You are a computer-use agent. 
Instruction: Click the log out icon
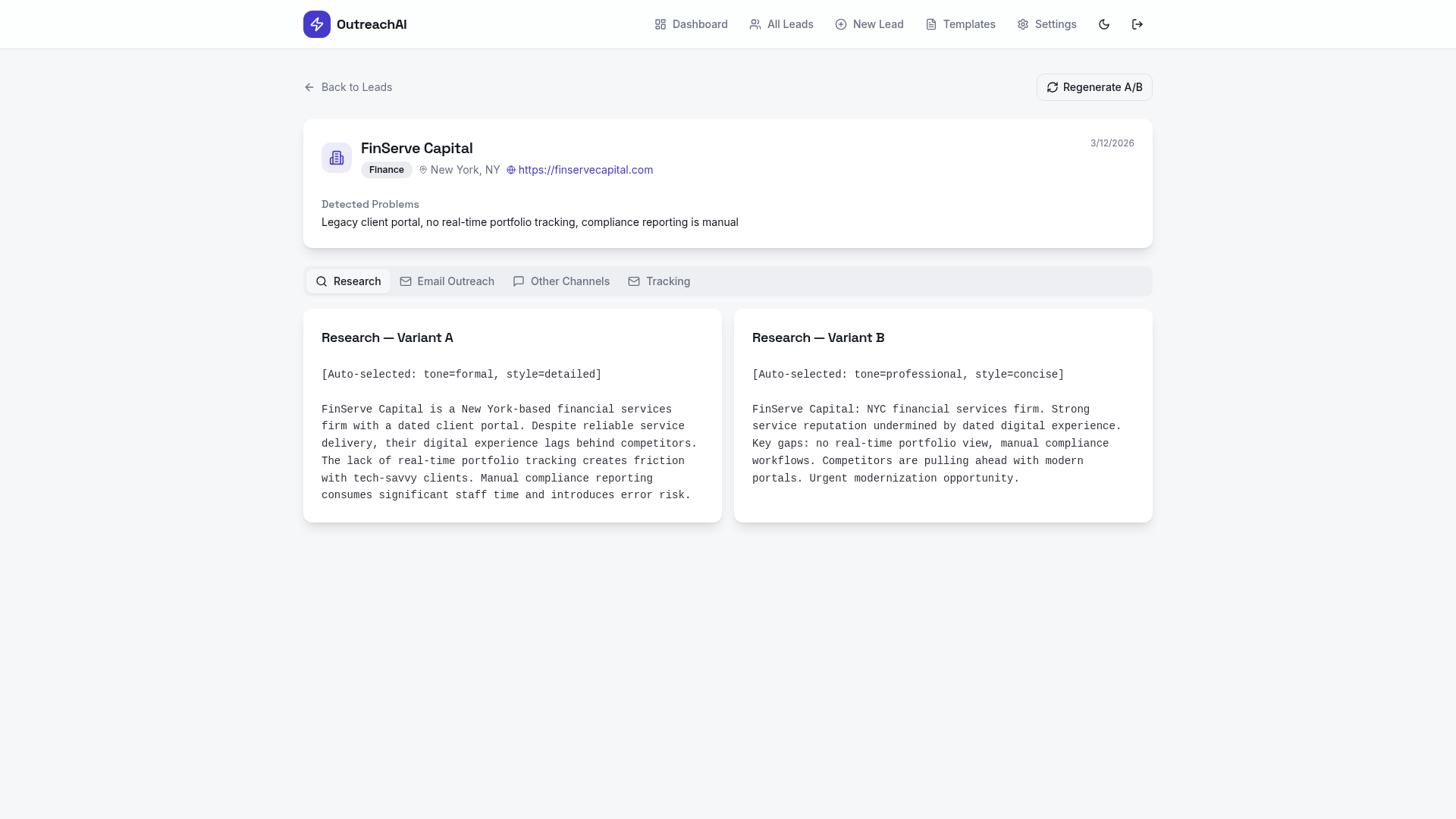coord(1137,24)
